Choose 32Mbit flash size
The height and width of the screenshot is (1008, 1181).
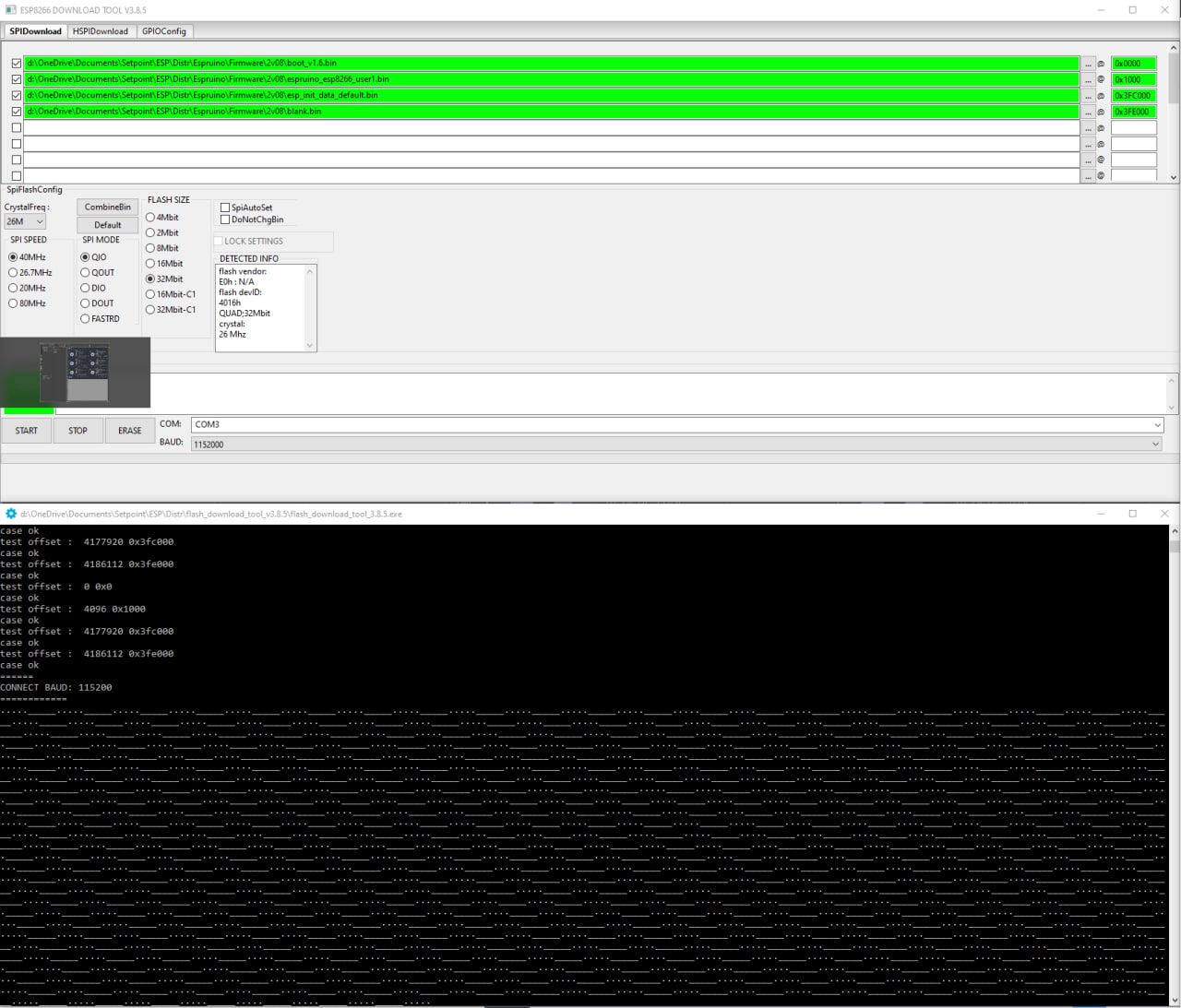(x=150, y=279)
